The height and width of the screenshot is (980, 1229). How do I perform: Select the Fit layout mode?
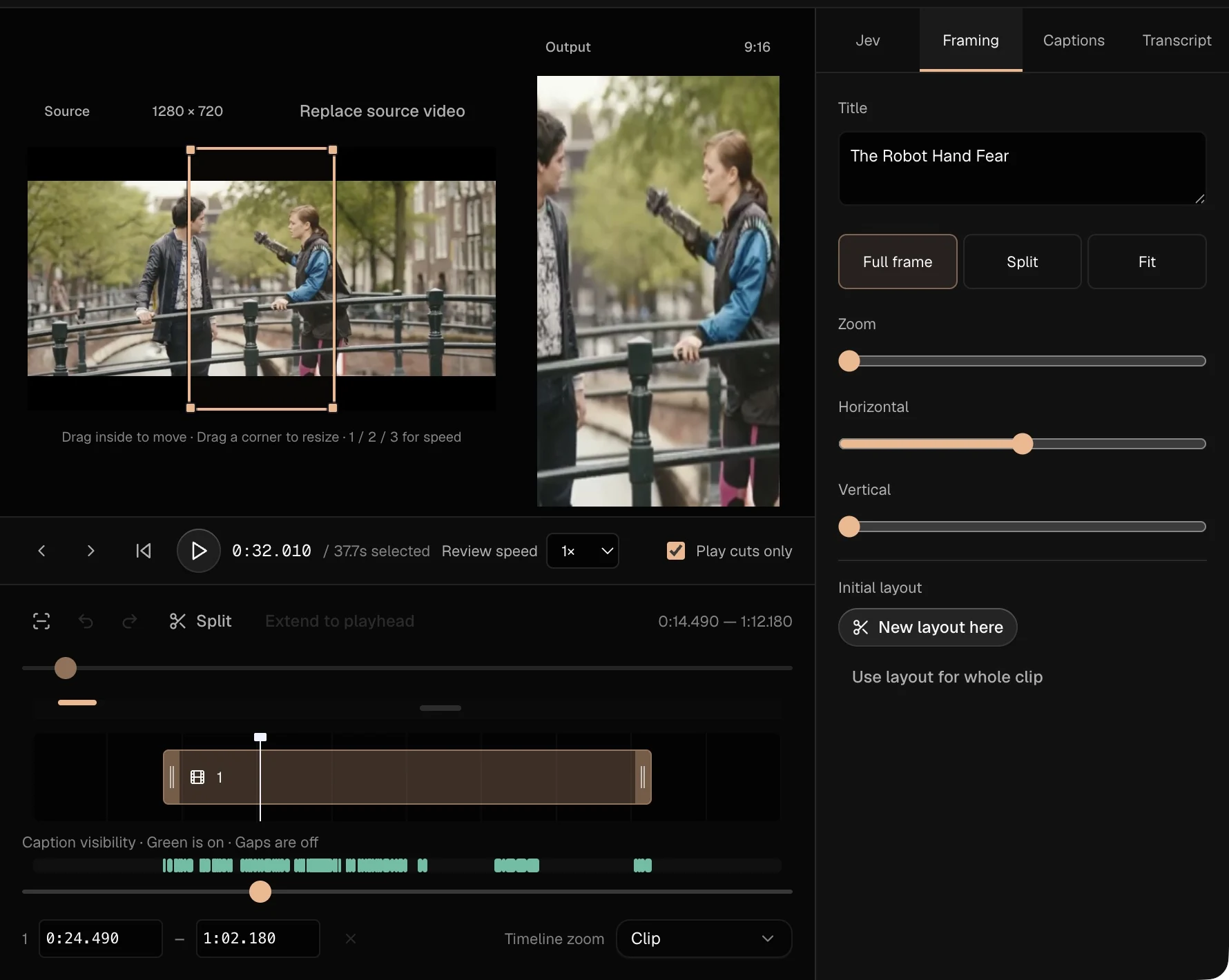(1147, 262)
